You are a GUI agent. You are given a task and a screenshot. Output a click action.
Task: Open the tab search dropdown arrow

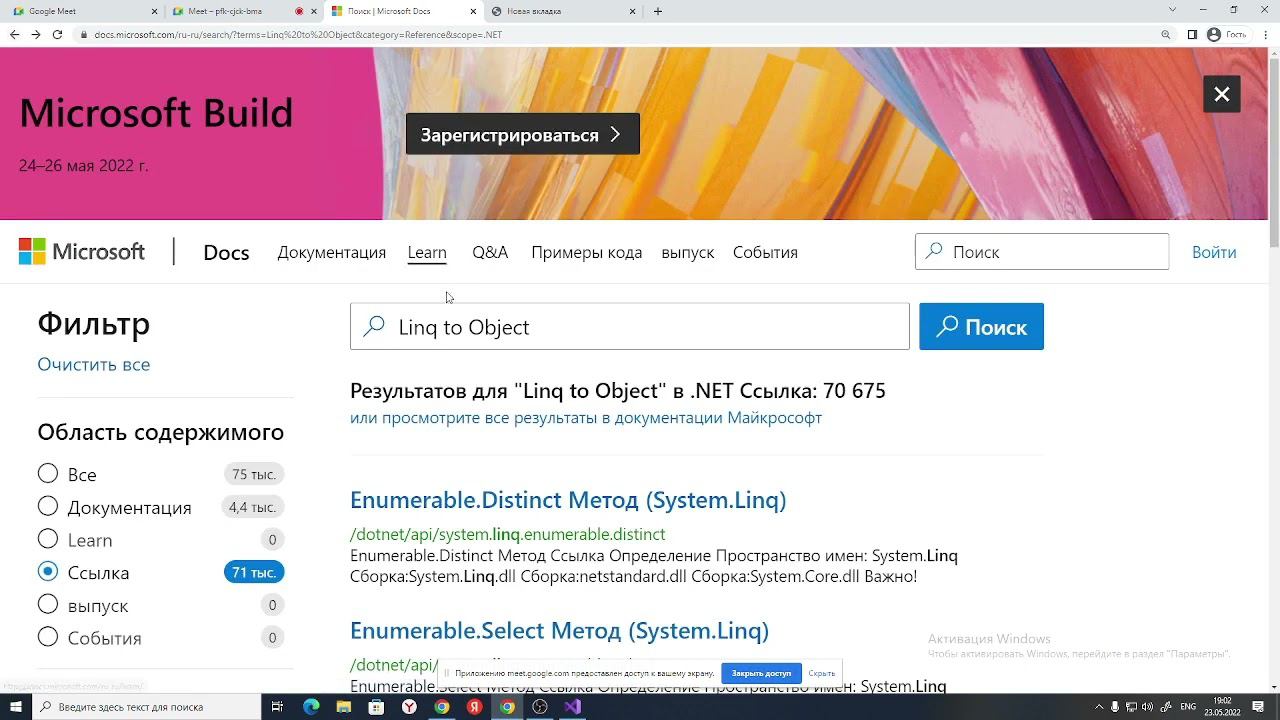[x=1172, y=10]
